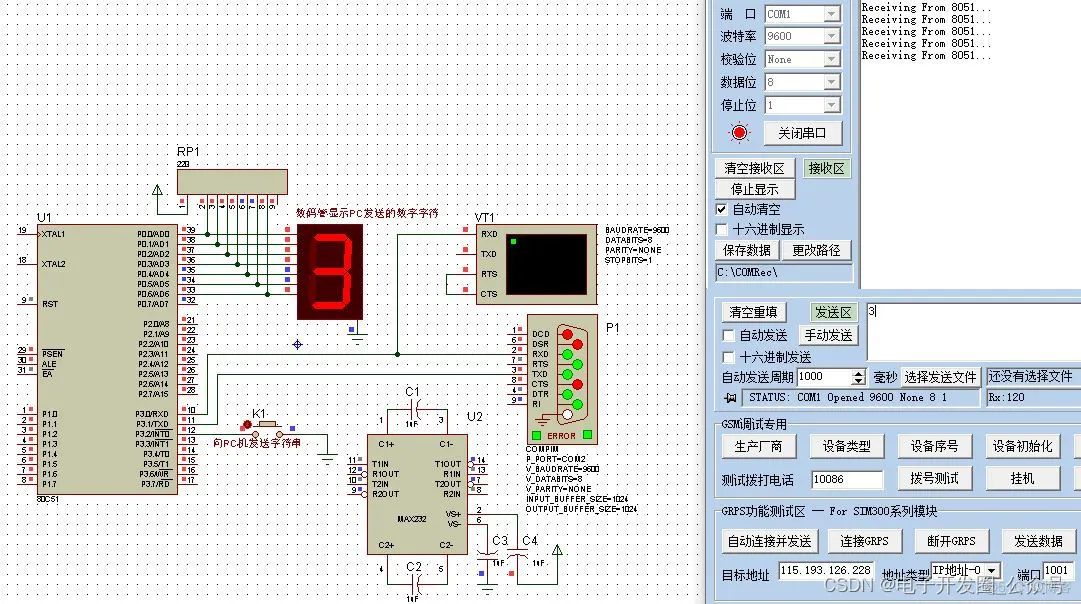Open the 端口 COM1 dropdown
1081x604 pixels.
(832, 14)
